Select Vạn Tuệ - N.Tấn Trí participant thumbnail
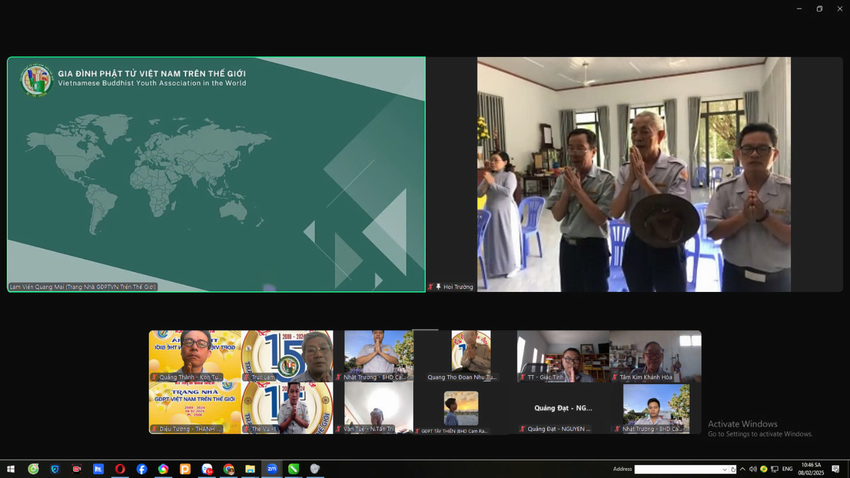The width and height of the screenshot is (850, 478). (x=379, y=408)
